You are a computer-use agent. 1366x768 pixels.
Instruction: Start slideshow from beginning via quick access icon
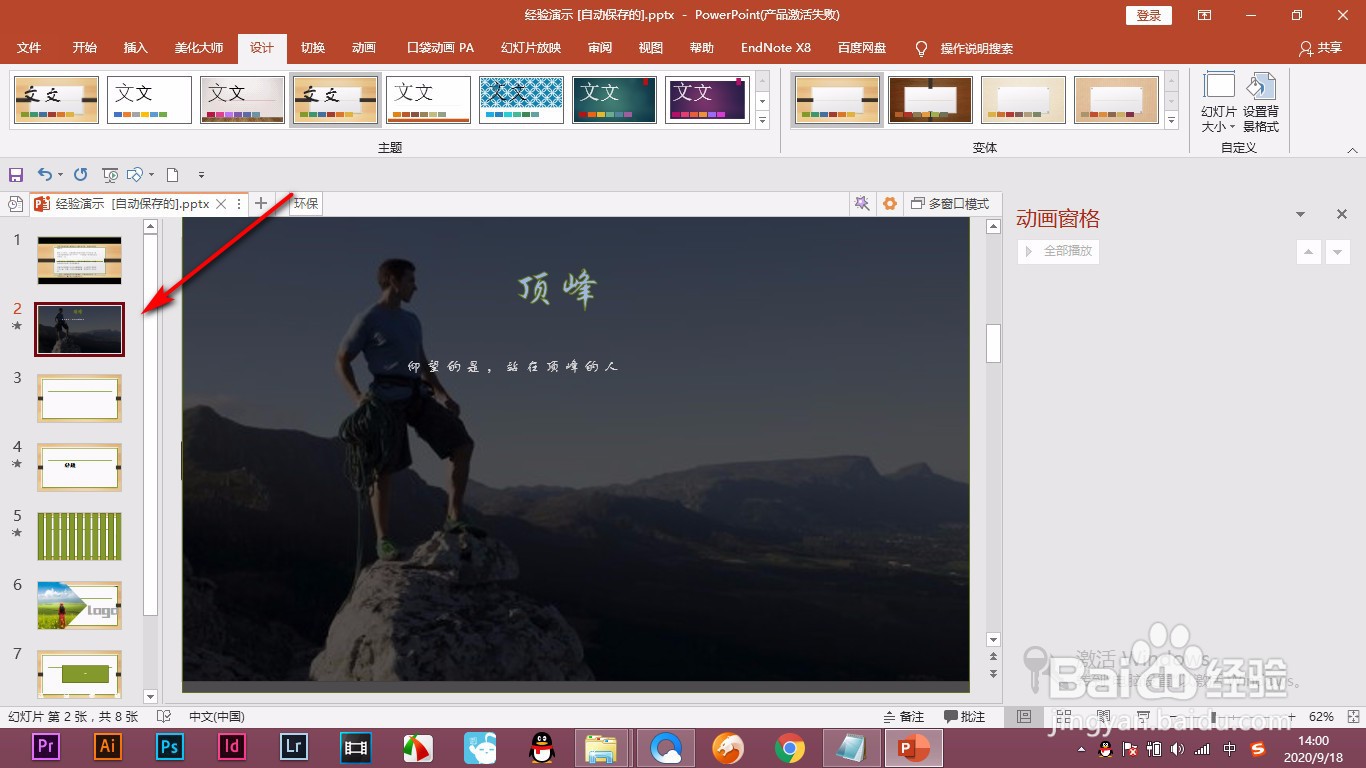click(110, 175)
